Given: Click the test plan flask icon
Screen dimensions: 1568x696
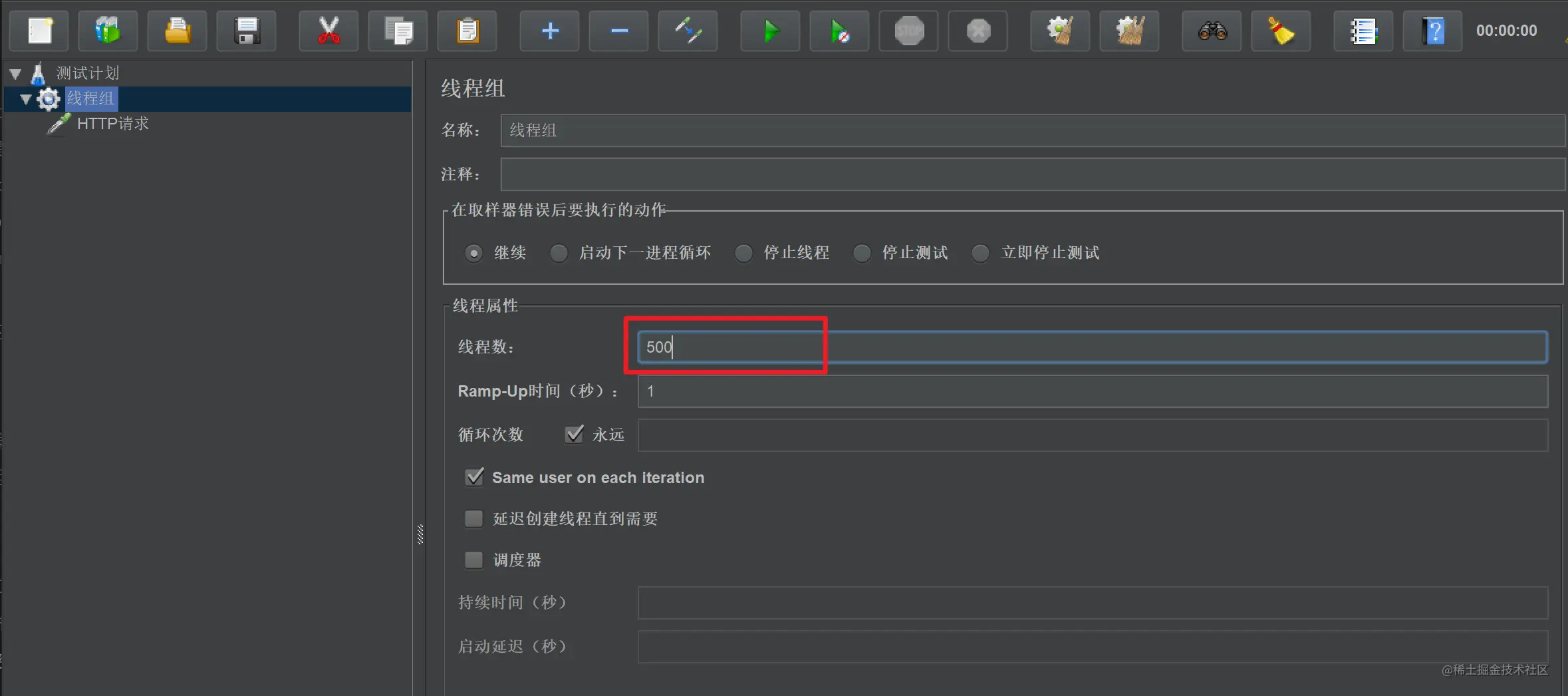Looking at the screenshot, I should click(39, 73).
